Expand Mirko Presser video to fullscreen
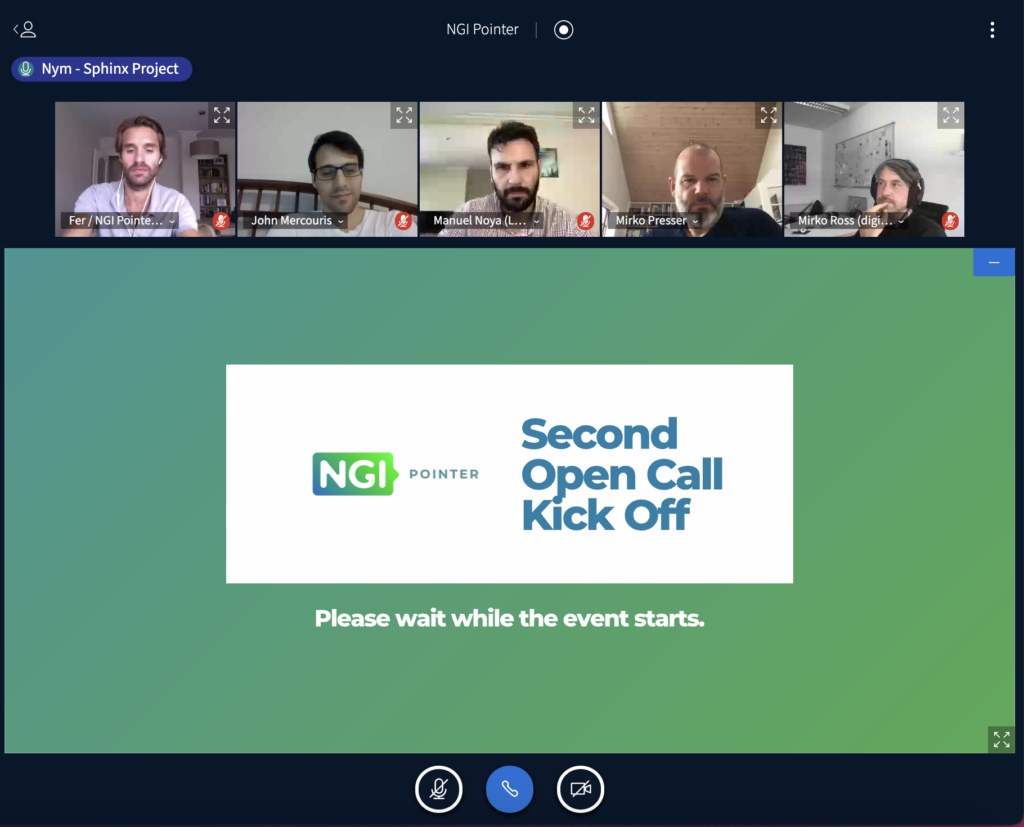The height and width of the screenshot is (827, 1024). click(768, 115)
